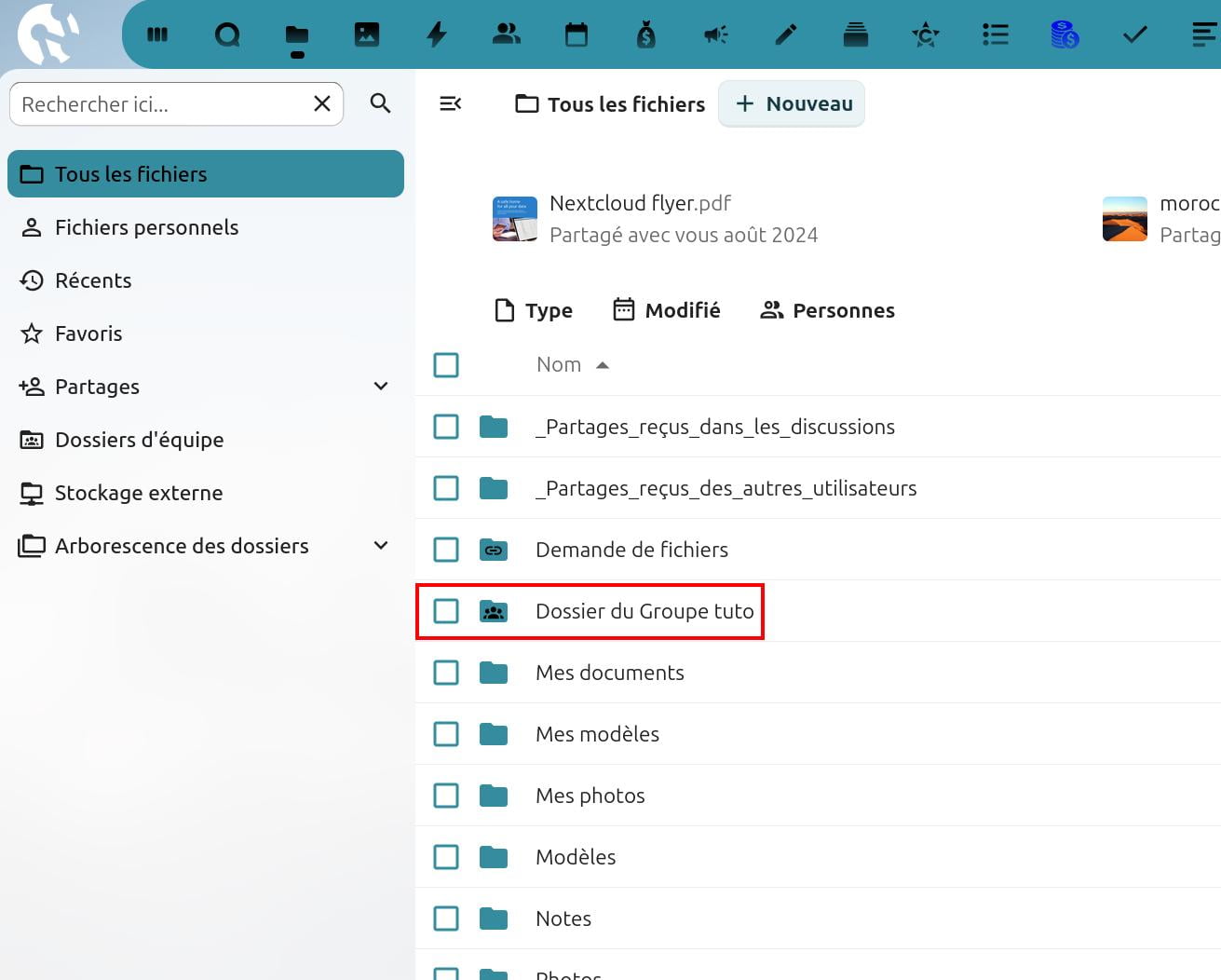
Task: Open 'Stockage externe' in the sidebar
Action: 206,493
